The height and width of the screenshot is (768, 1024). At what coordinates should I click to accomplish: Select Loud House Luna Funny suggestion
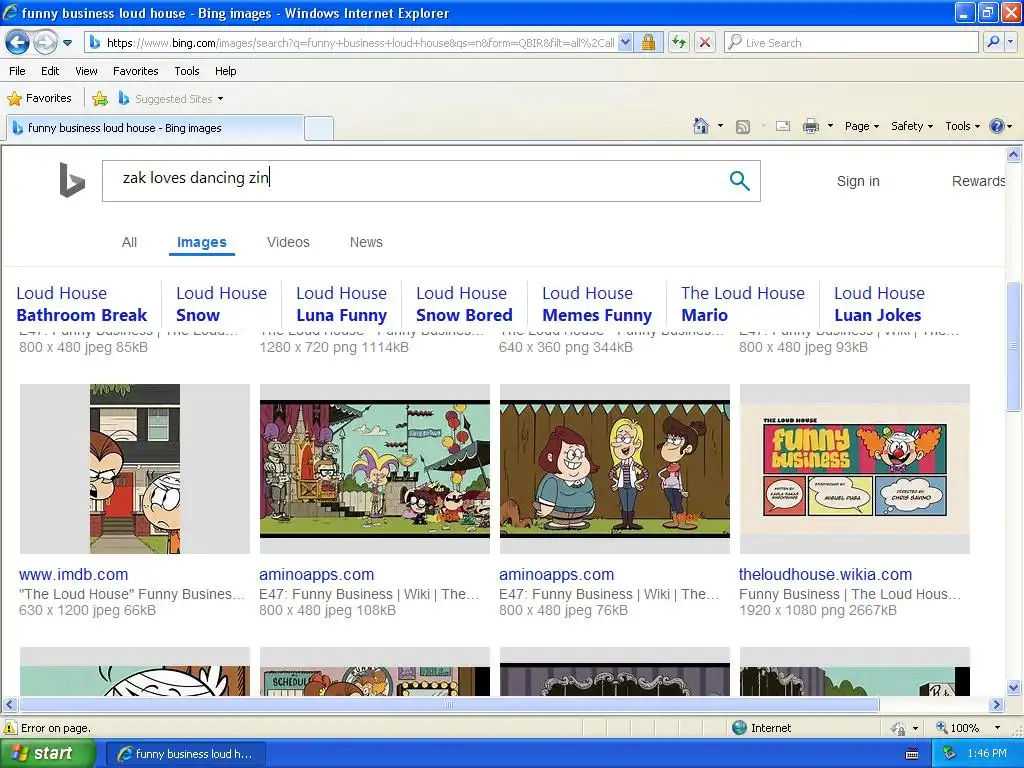point(342,304)
